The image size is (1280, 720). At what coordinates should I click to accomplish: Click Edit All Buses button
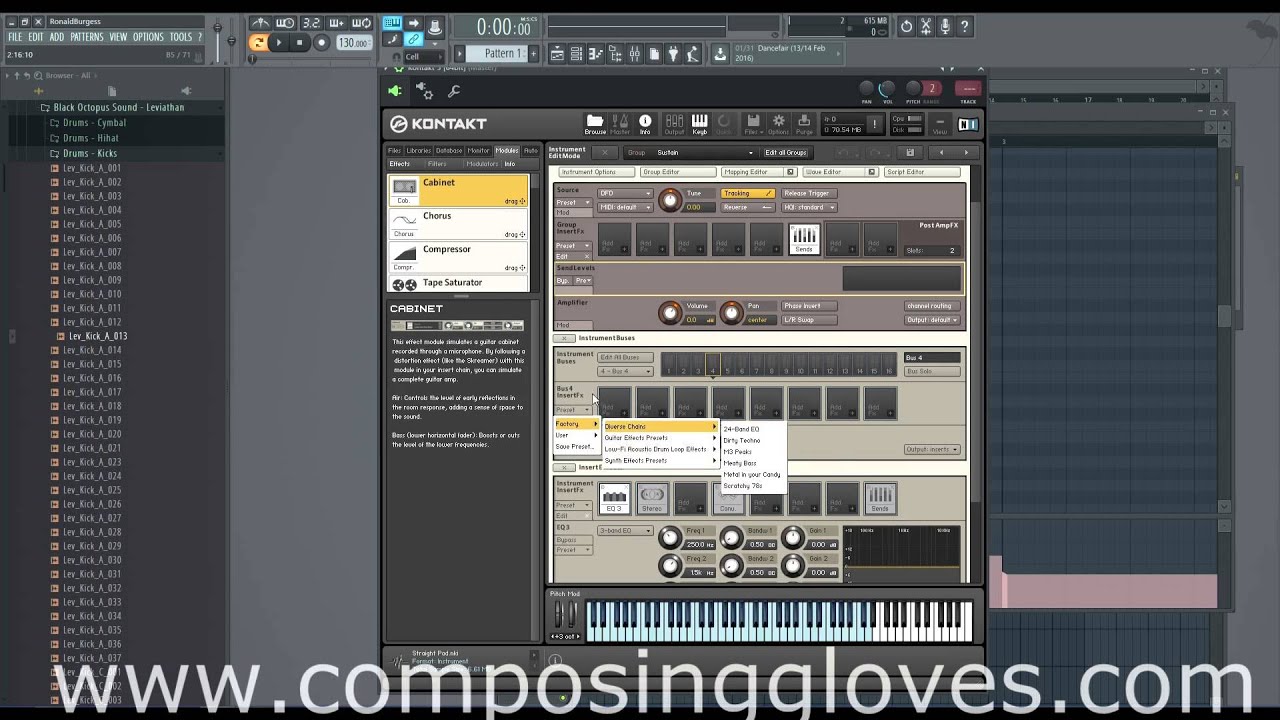click(x=625, y=357)
